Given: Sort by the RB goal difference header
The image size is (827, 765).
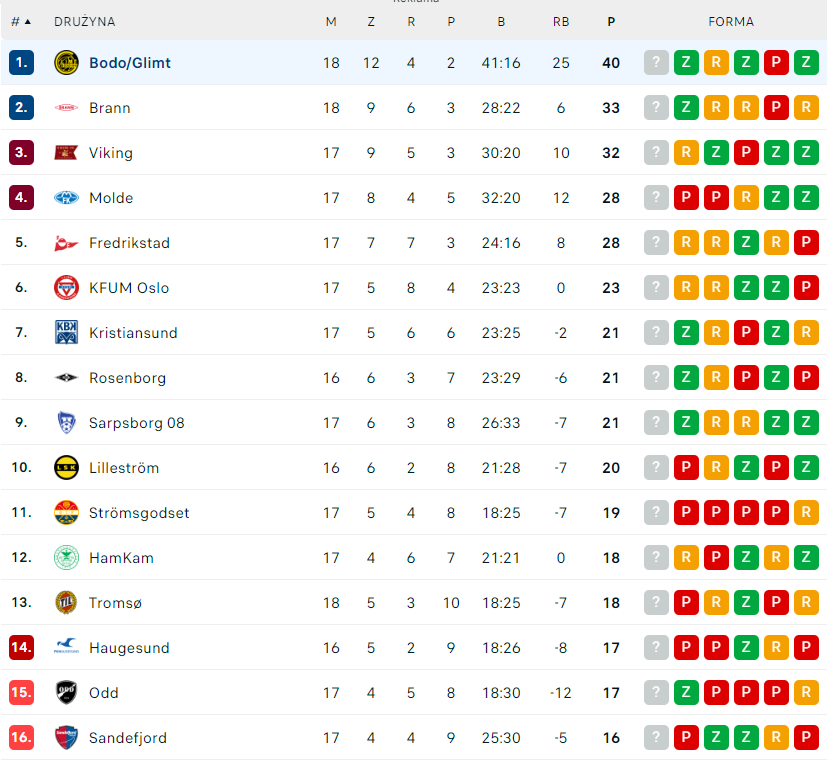Looking at the screenshot, I should [x=561, y=21].
